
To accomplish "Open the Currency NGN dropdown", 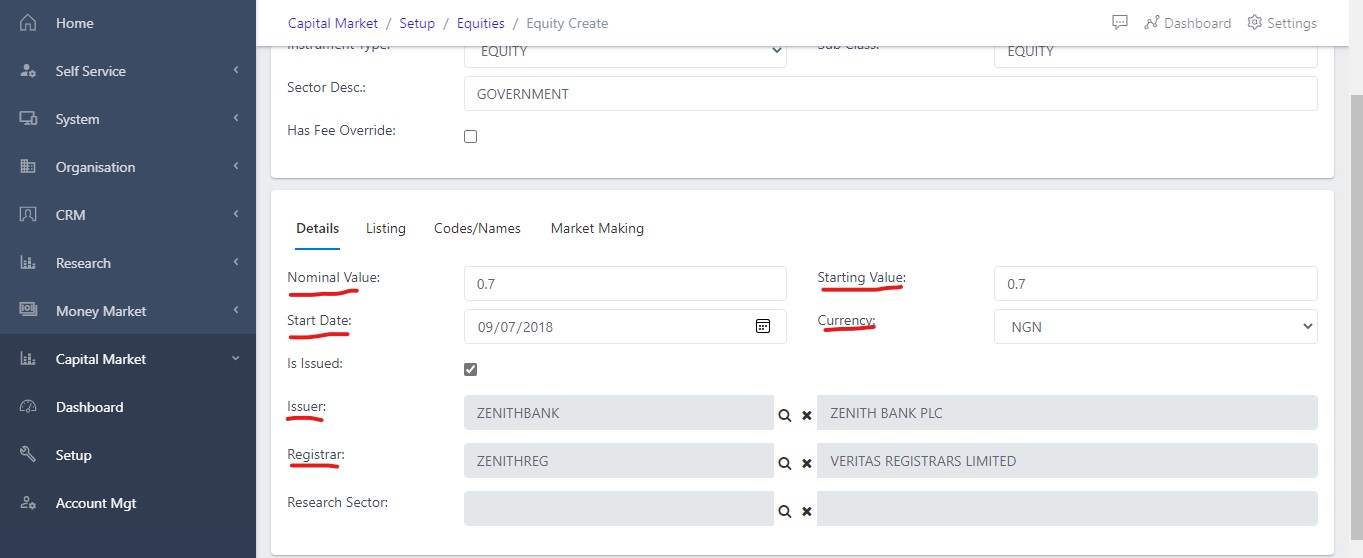I will [1156, 326].
